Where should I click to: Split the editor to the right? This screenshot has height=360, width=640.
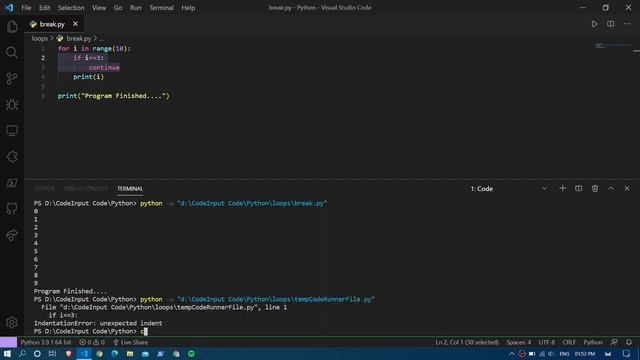click(x=611, y=24)
